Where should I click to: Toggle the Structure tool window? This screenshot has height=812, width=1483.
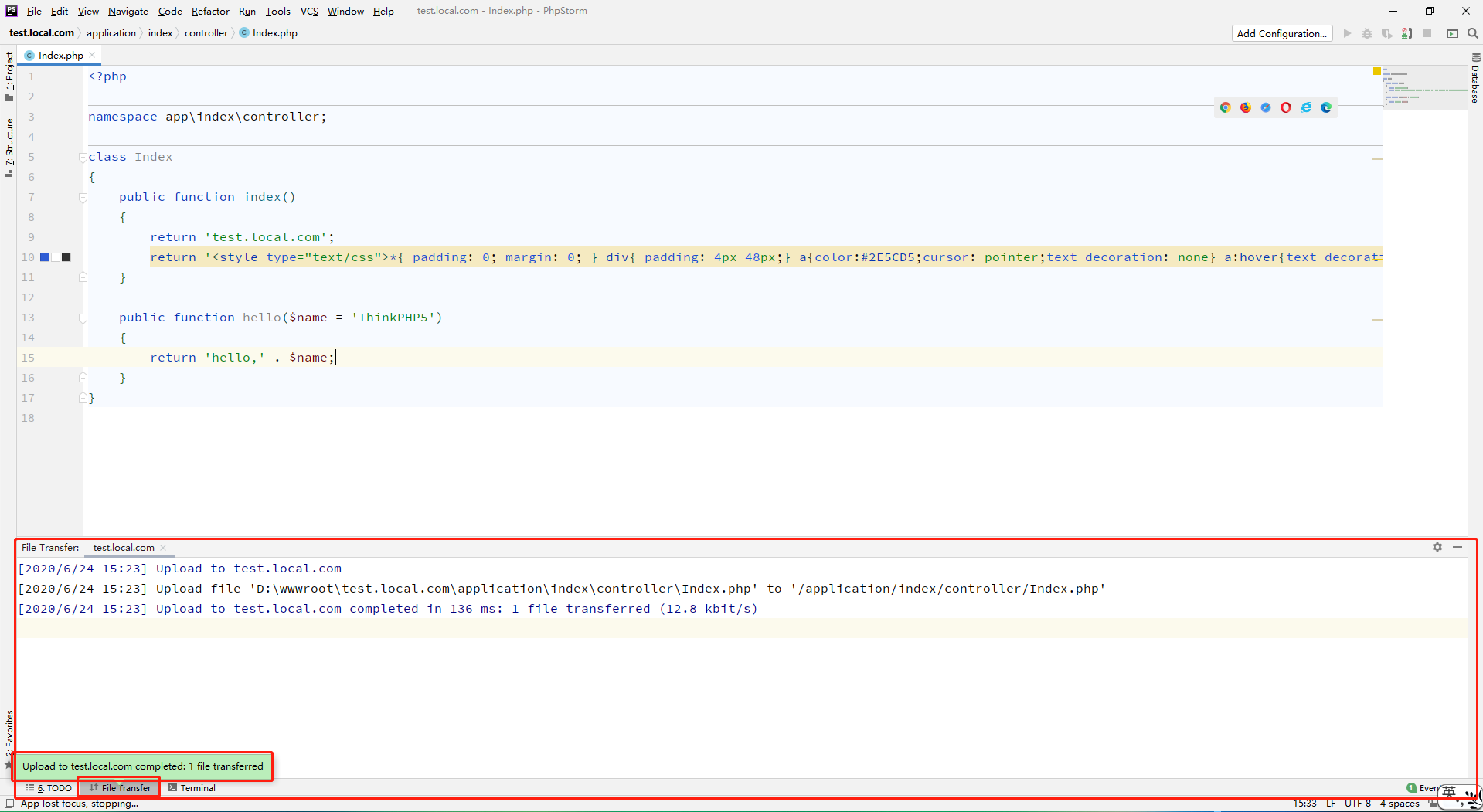coord(9,148)
